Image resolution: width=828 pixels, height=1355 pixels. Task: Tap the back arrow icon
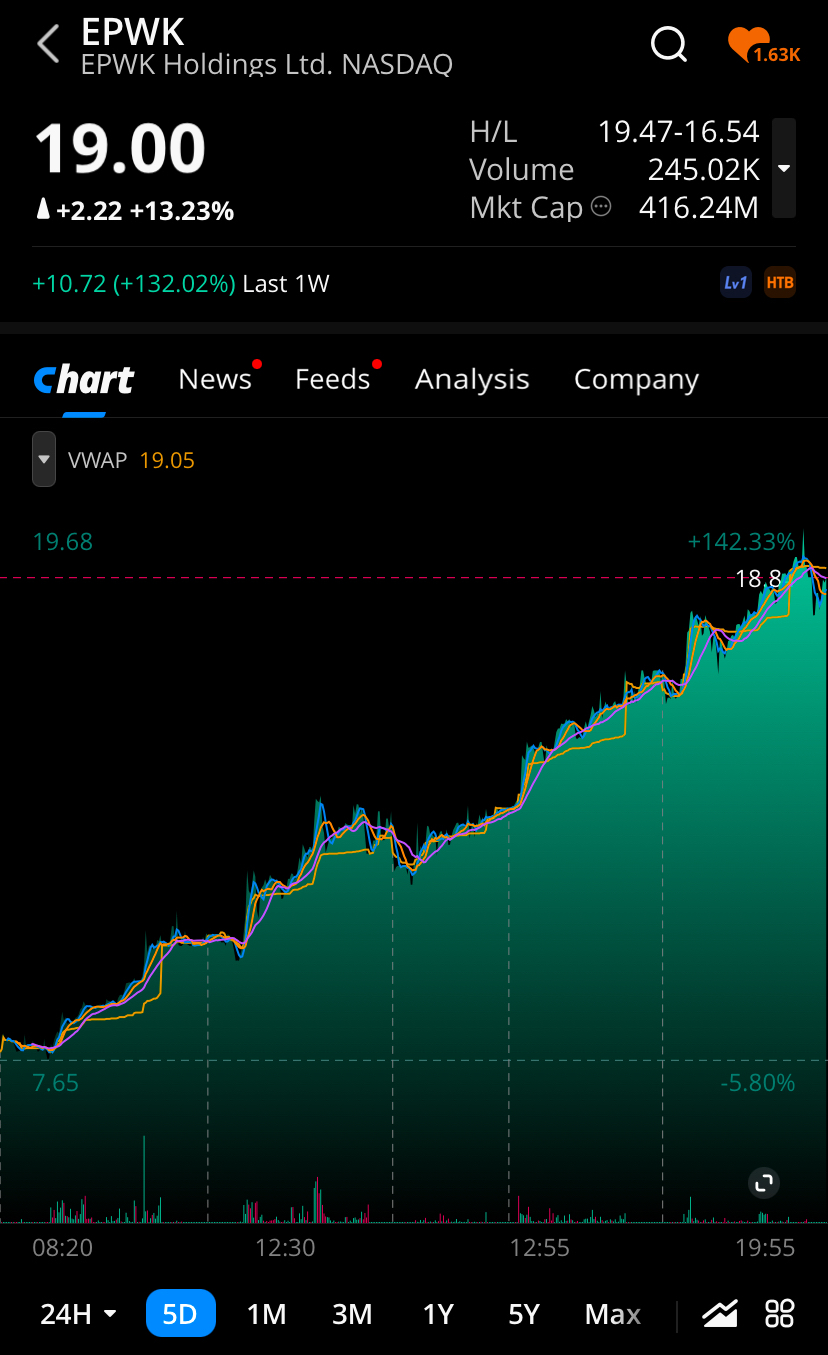point(47,44)
